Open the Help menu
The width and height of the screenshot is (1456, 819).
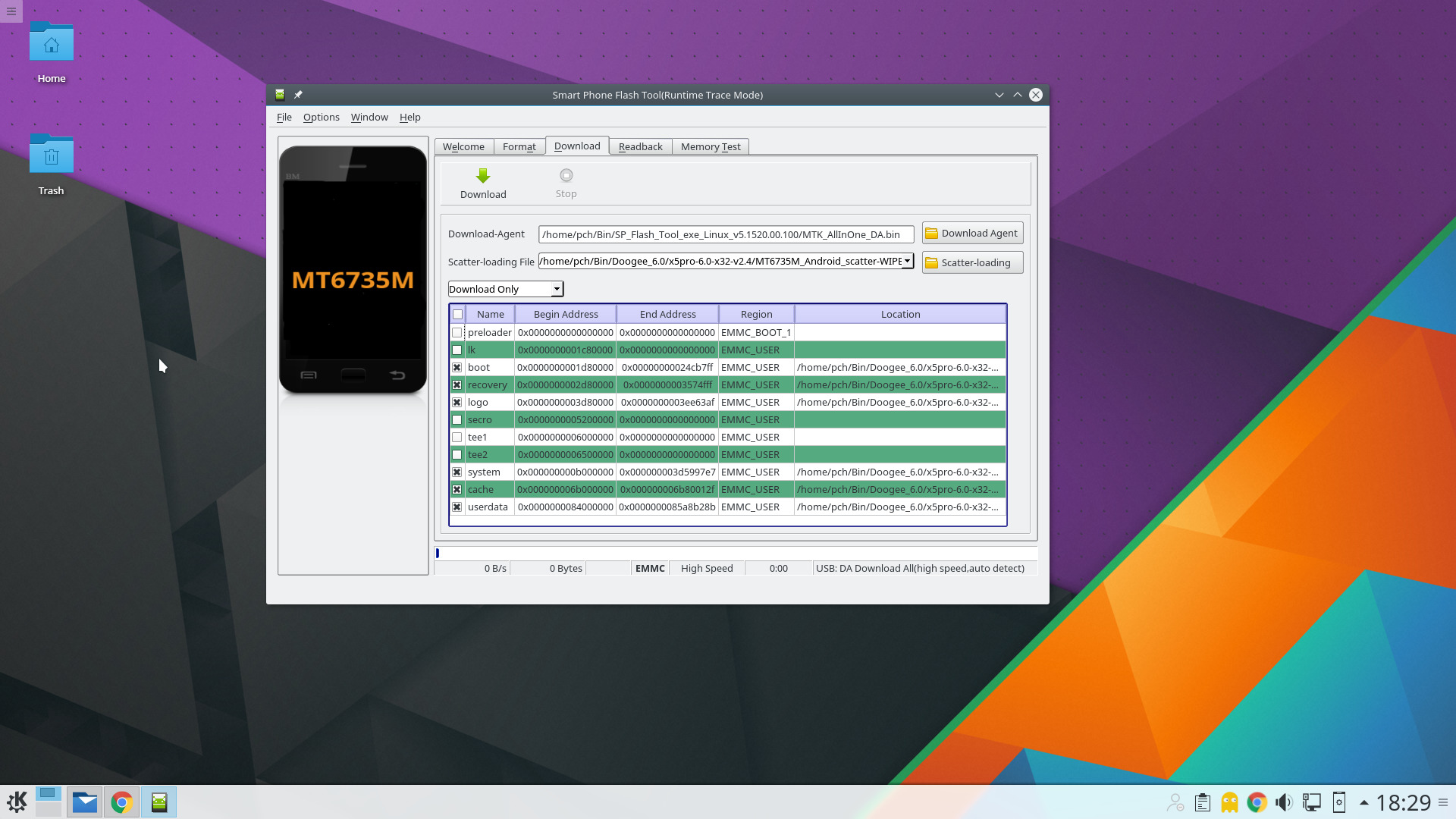pos(410,117)
